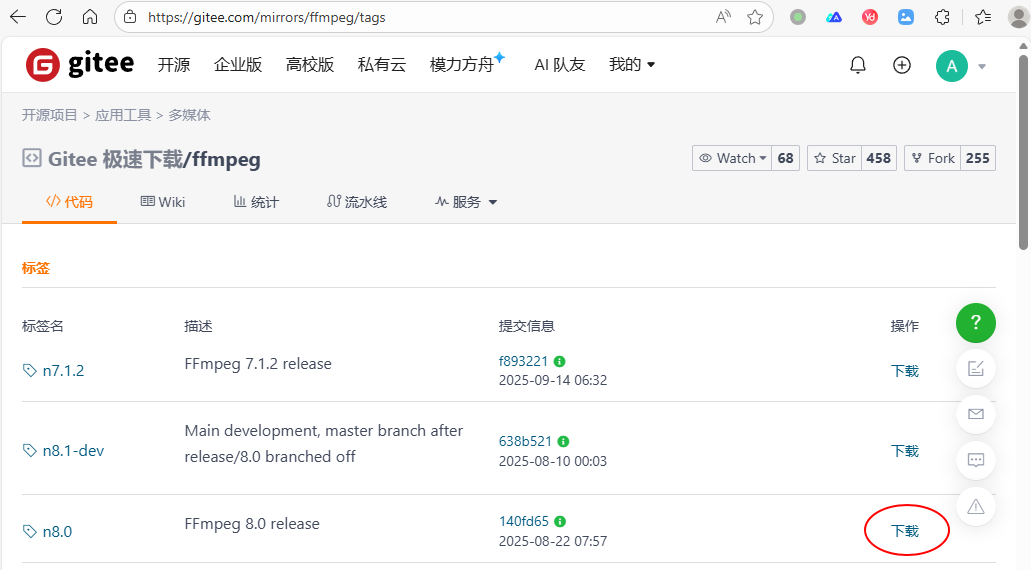Click the site lock icon in address bar

(x=131, y=17)
